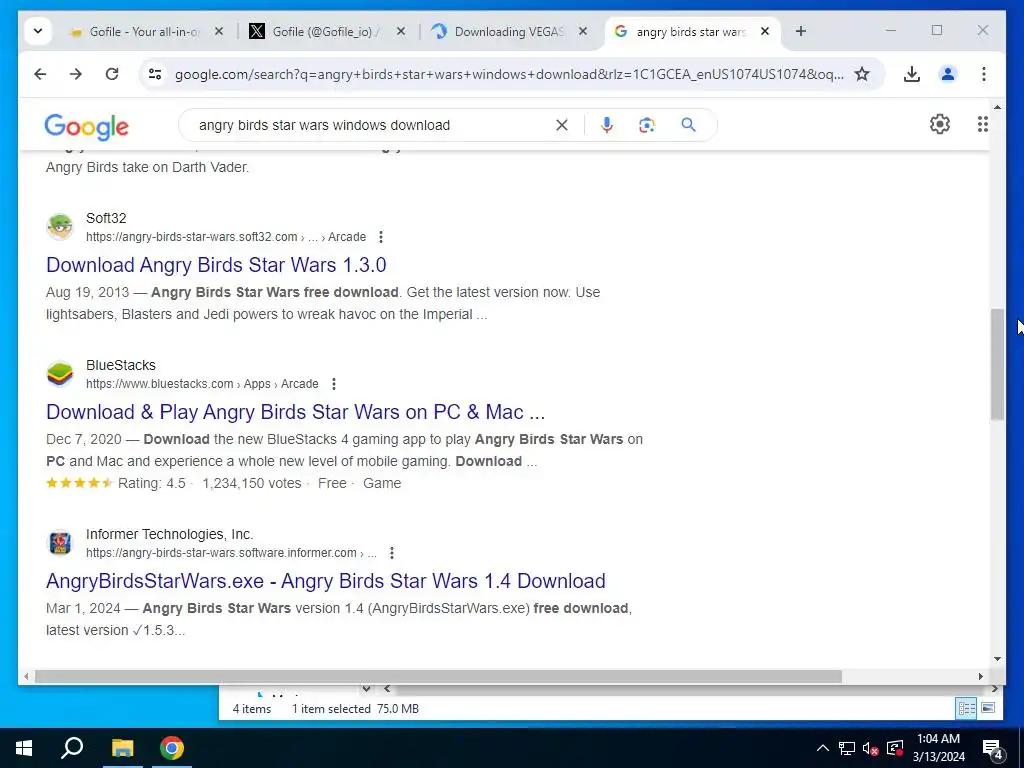This screenshot has height=768, width=1024.
Task: Click the Chrome taskbar icon
Action: pyautogui.click(x=172, y=748)
